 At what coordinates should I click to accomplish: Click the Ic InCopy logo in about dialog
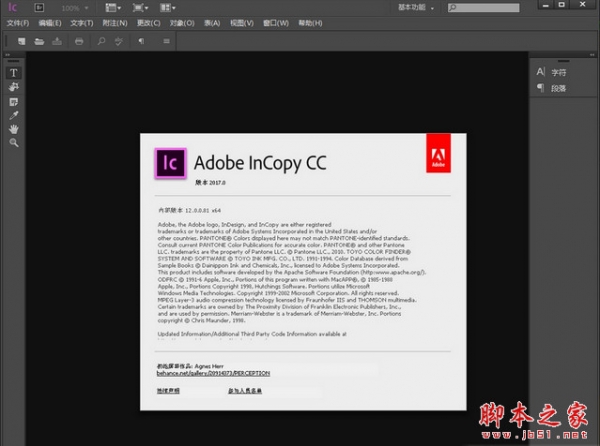(170, 163)
